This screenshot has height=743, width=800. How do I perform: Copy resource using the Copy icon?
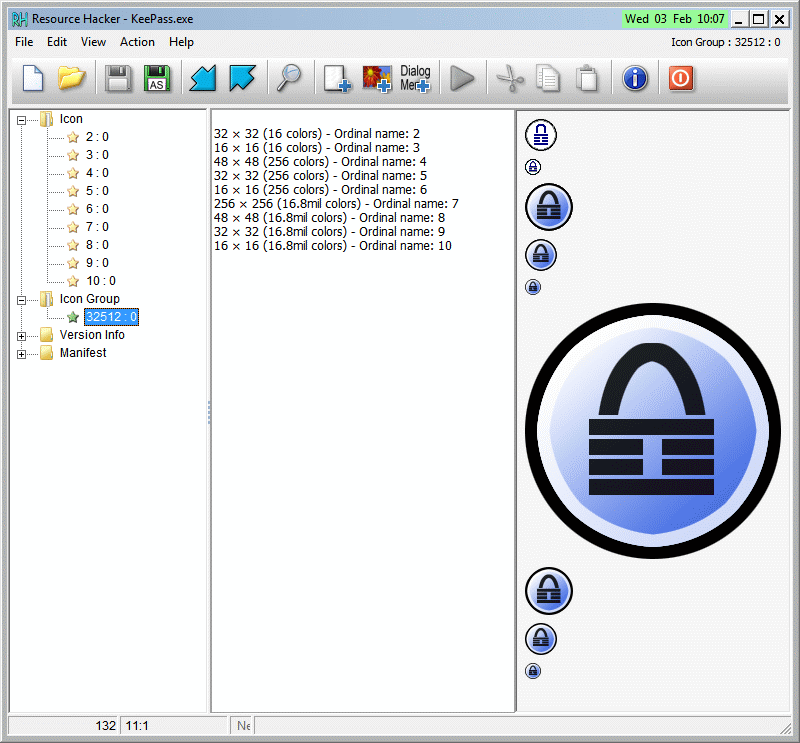point(549,78)
